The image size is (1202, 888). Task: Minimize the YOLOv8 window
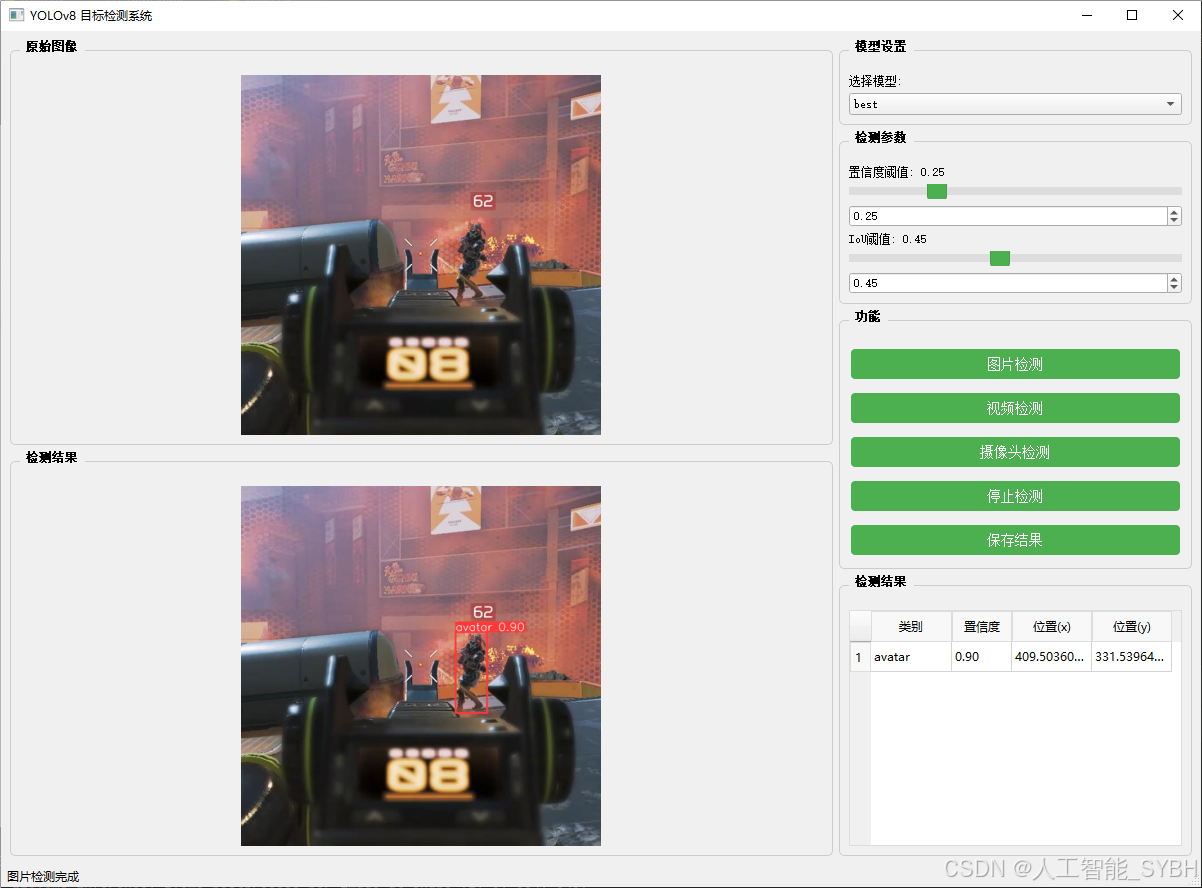tap(1086, 15)
